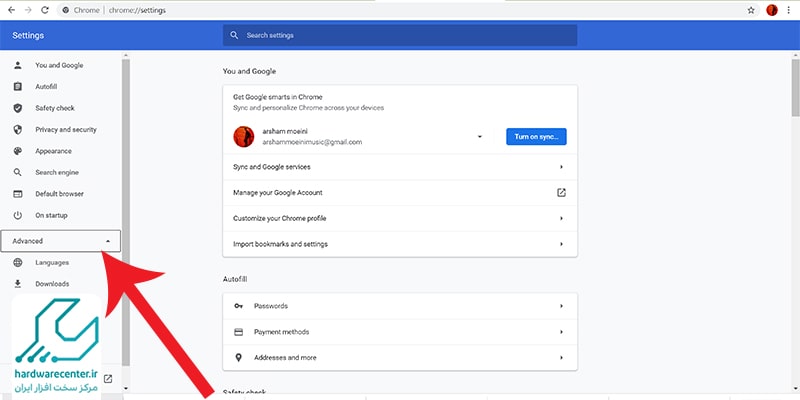The height and width of the screenshot is (400, 800).
Task: Expand the Addresses and more row arrow
Action: point(561,358)
